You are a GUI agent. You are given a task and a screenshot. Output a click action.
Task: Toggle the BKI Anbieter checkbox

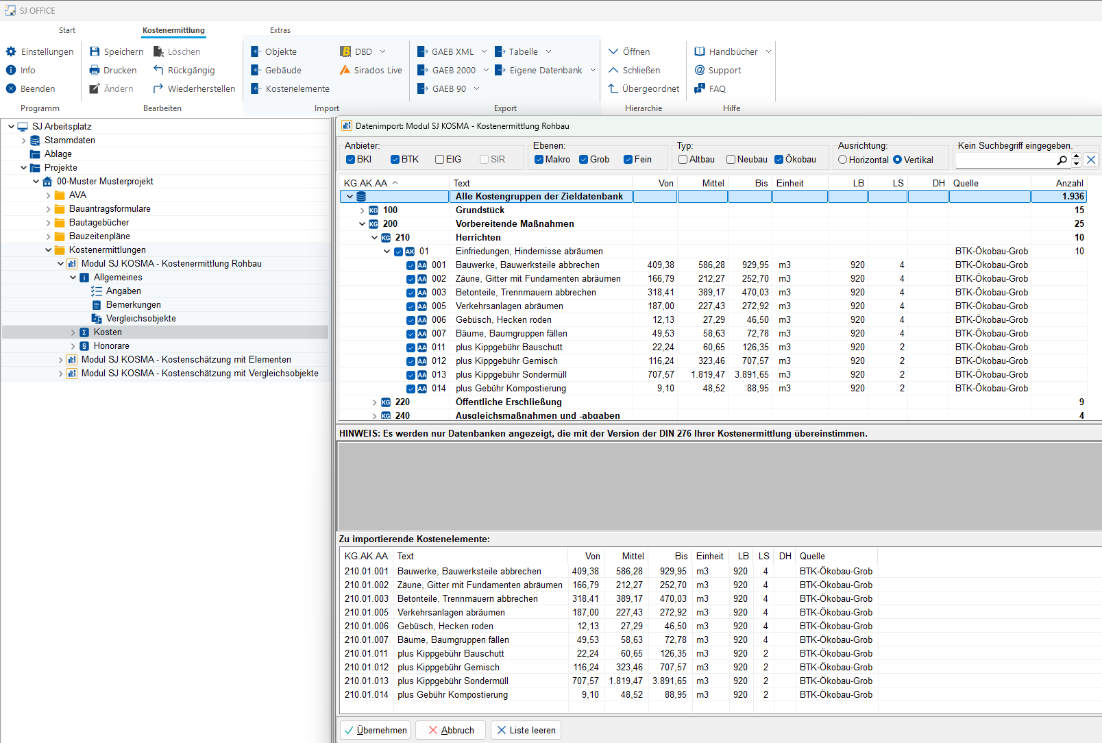coord(350,159)
